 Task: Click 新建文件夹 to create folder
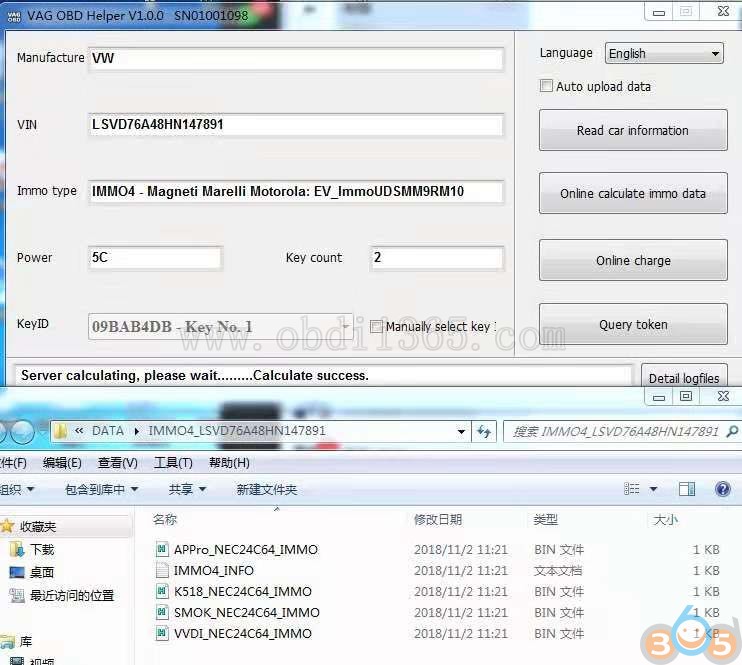click(267, 489)
